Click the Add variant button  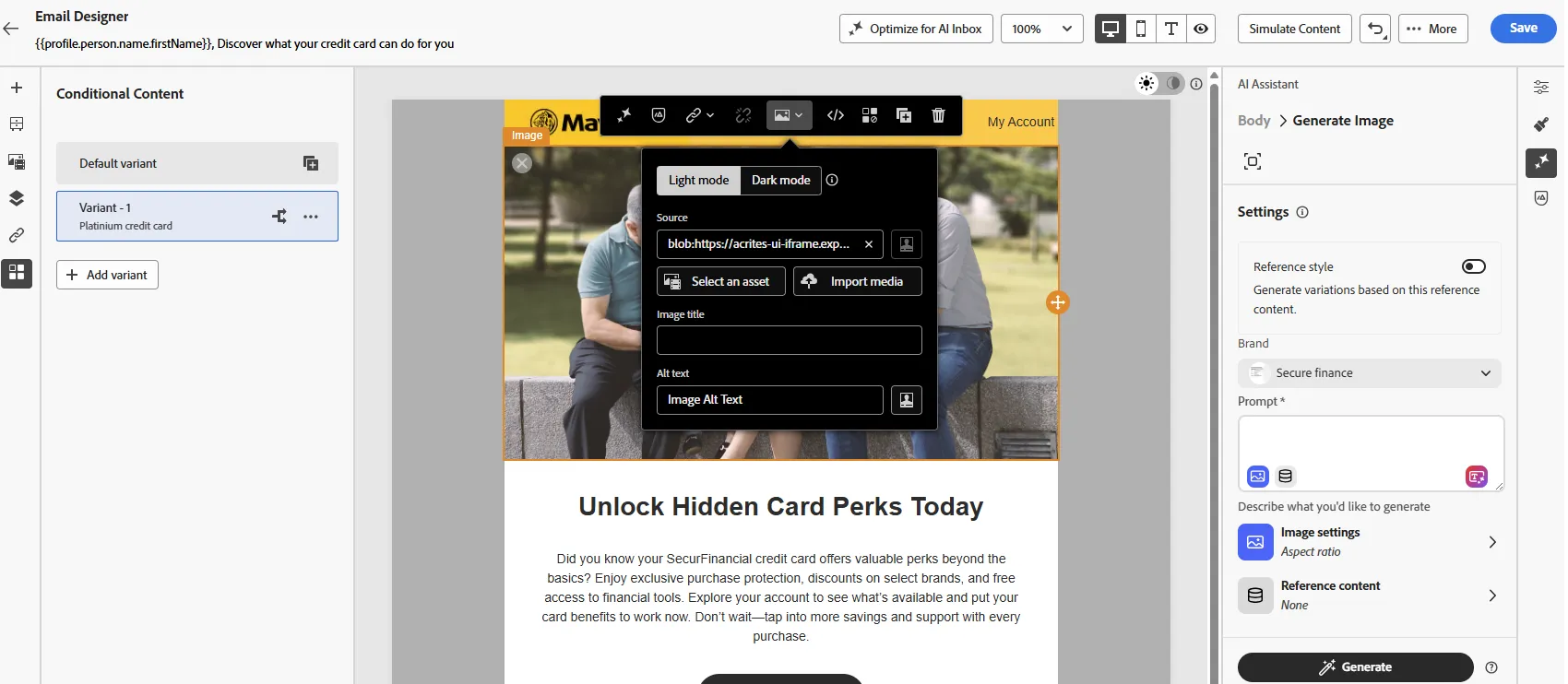tap(107, 275)
